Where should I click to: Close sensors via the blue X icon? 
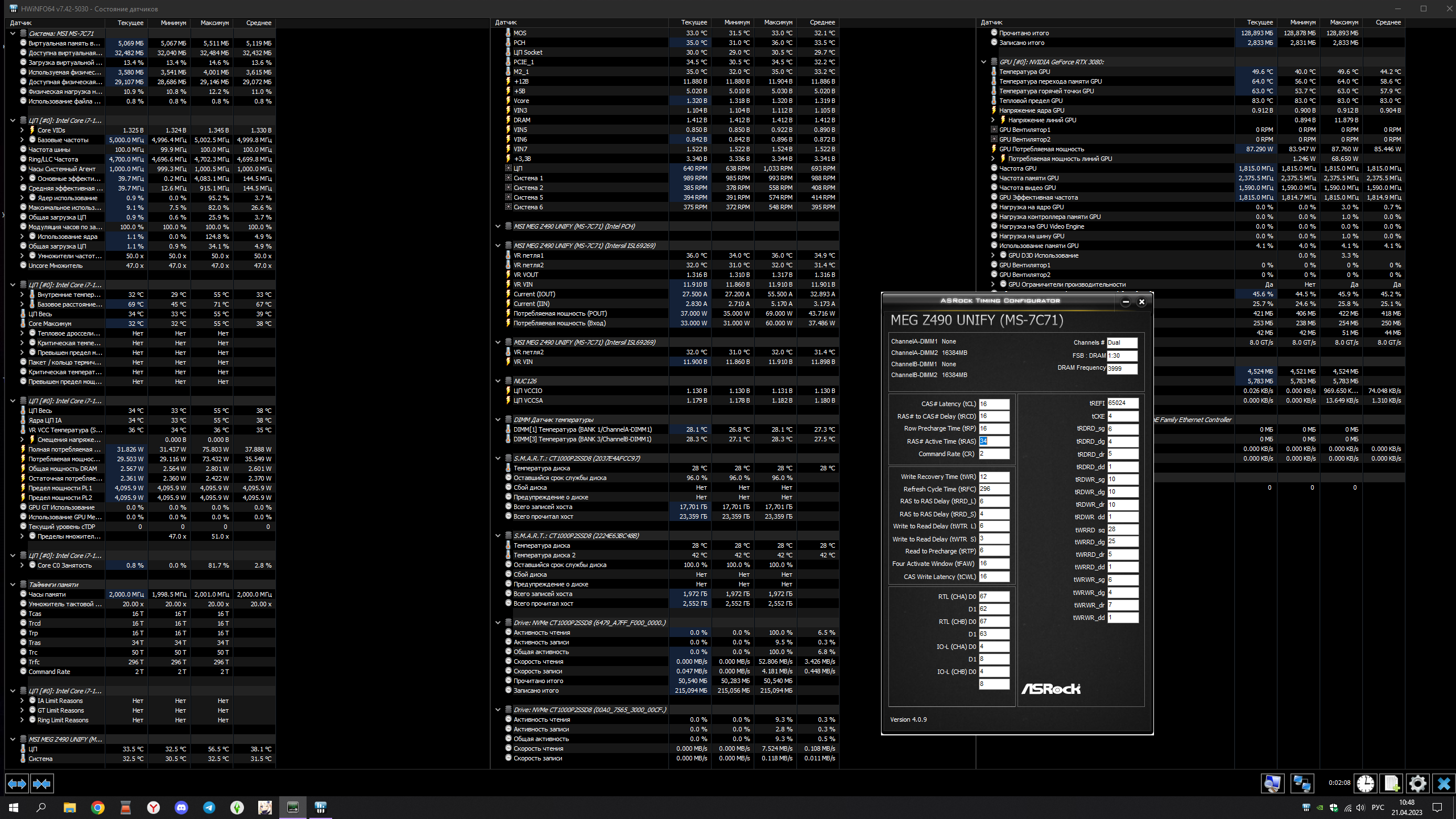(1443, 784)
